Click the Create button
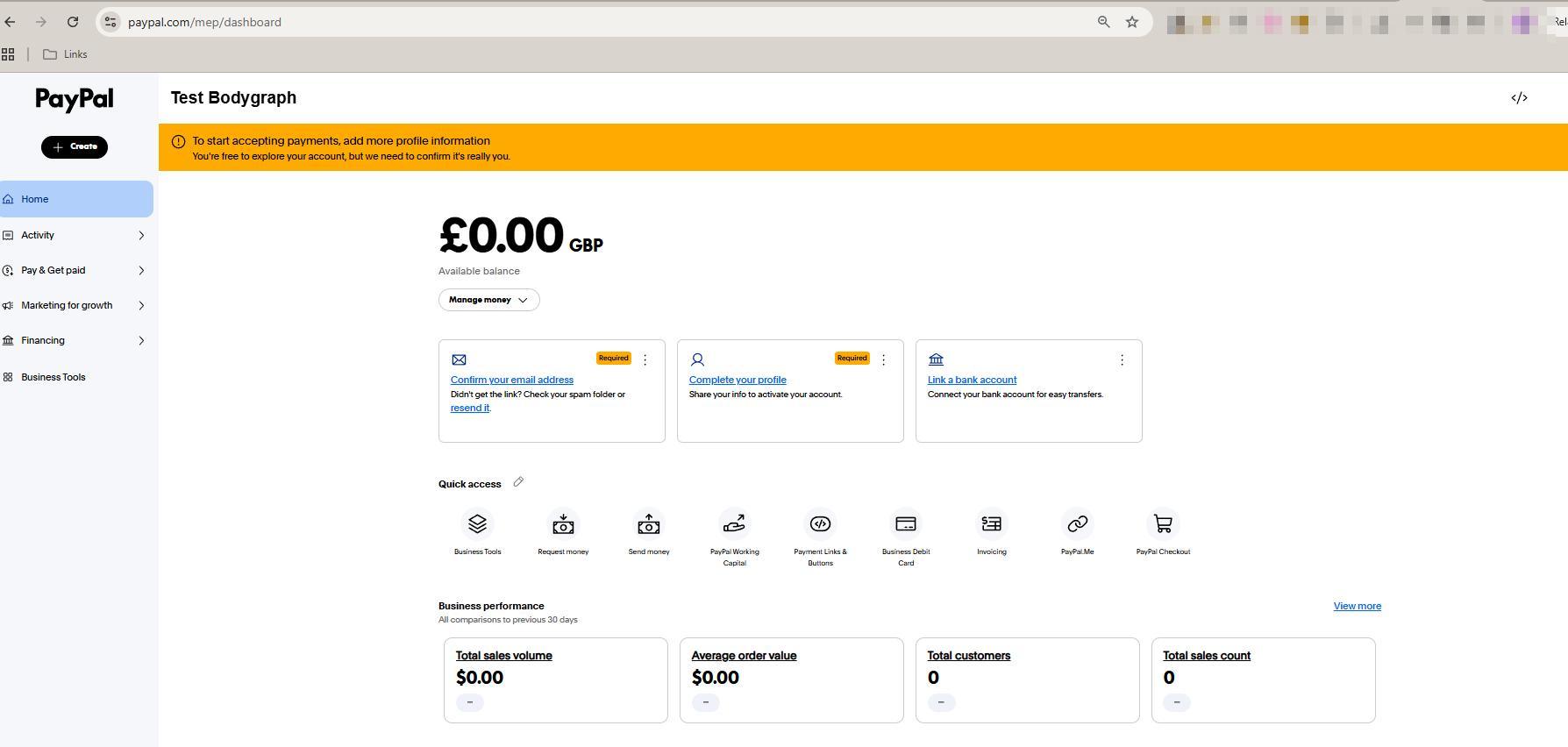This screenshot has height=747, width=1568. coord(75,147)
